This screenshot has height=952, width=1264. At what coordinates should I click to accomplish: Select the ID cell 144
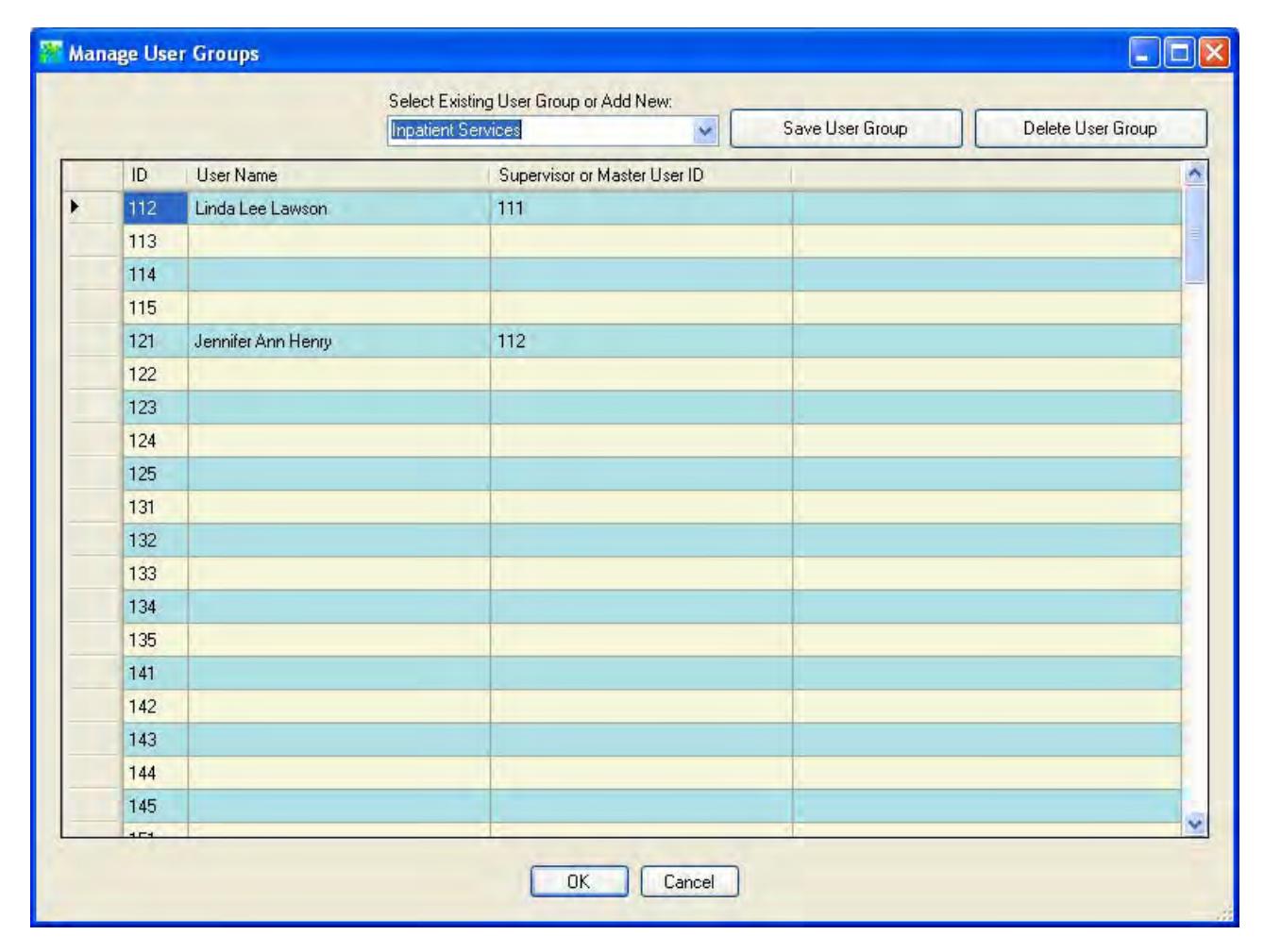(x=156, y=774)
